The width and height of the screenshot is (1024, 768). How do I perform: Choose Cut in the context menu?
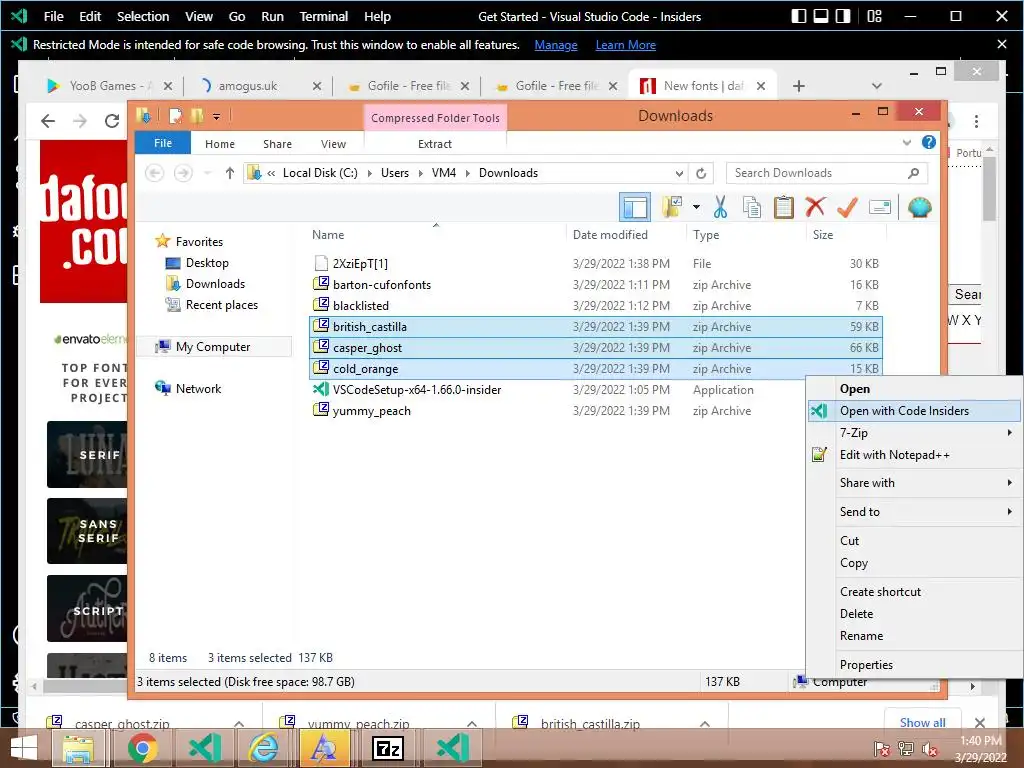914,541
